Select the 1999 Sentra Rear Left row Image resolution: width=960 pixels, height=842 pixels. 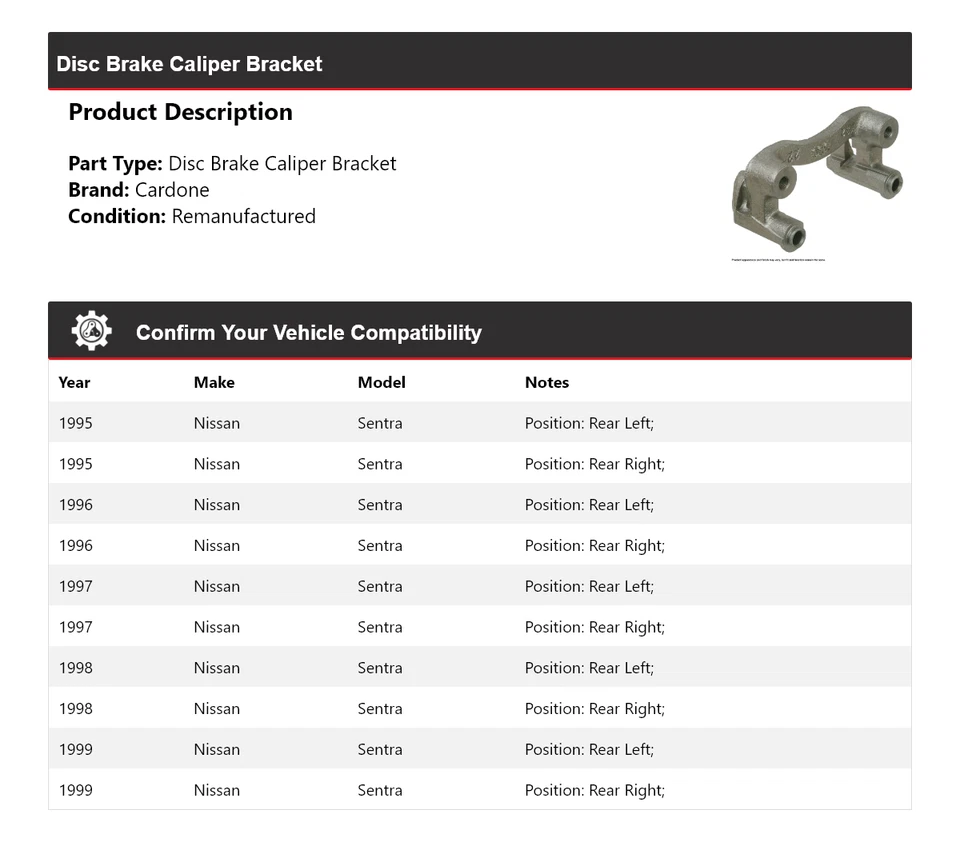479,750
